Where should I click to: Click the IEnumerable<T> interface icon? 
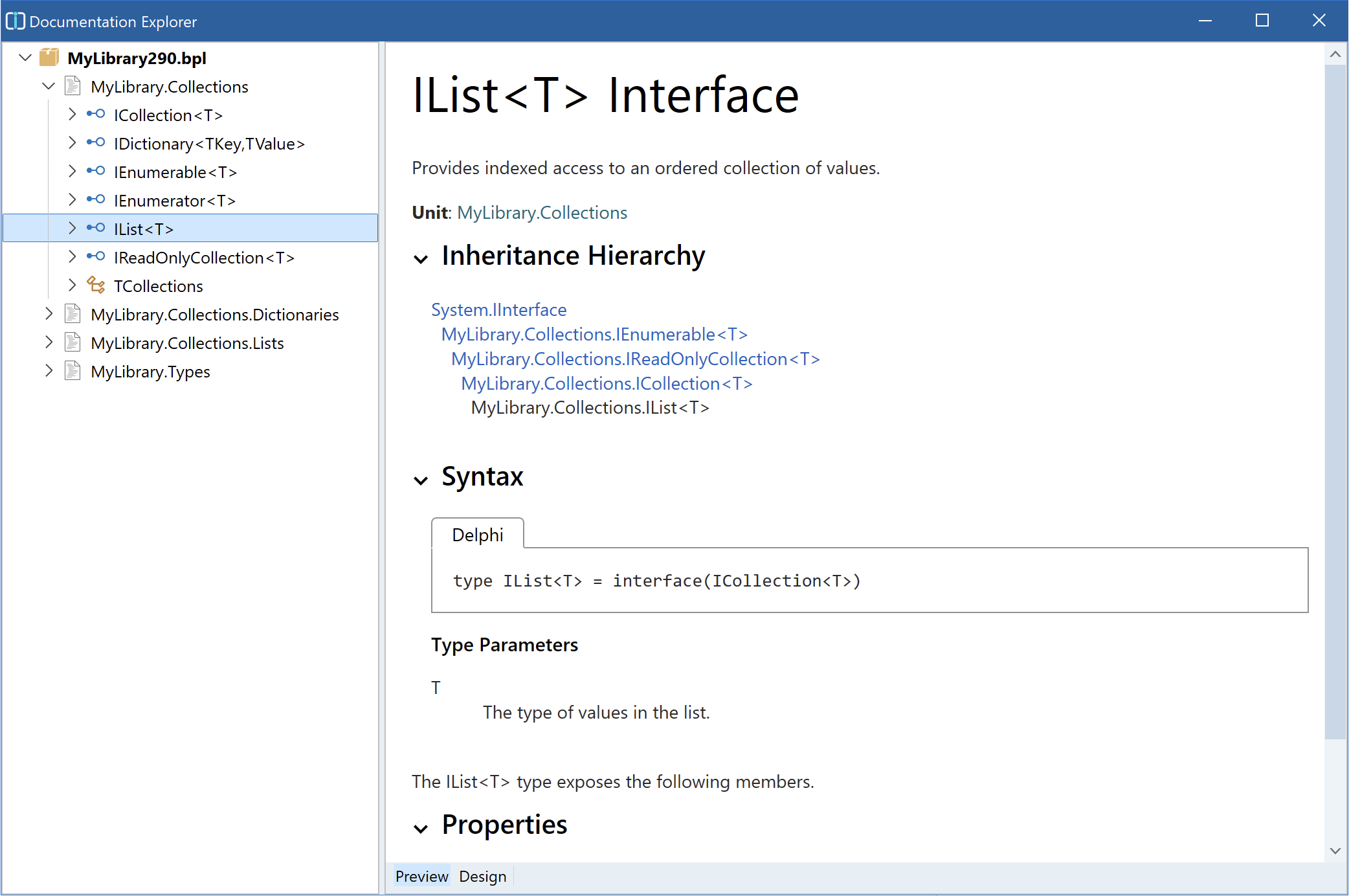[x=96, y=172]
